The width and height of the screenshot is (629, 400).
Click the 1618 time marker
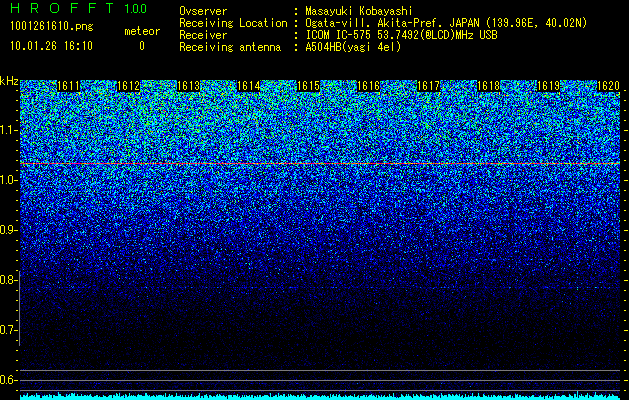click(489, 86)
